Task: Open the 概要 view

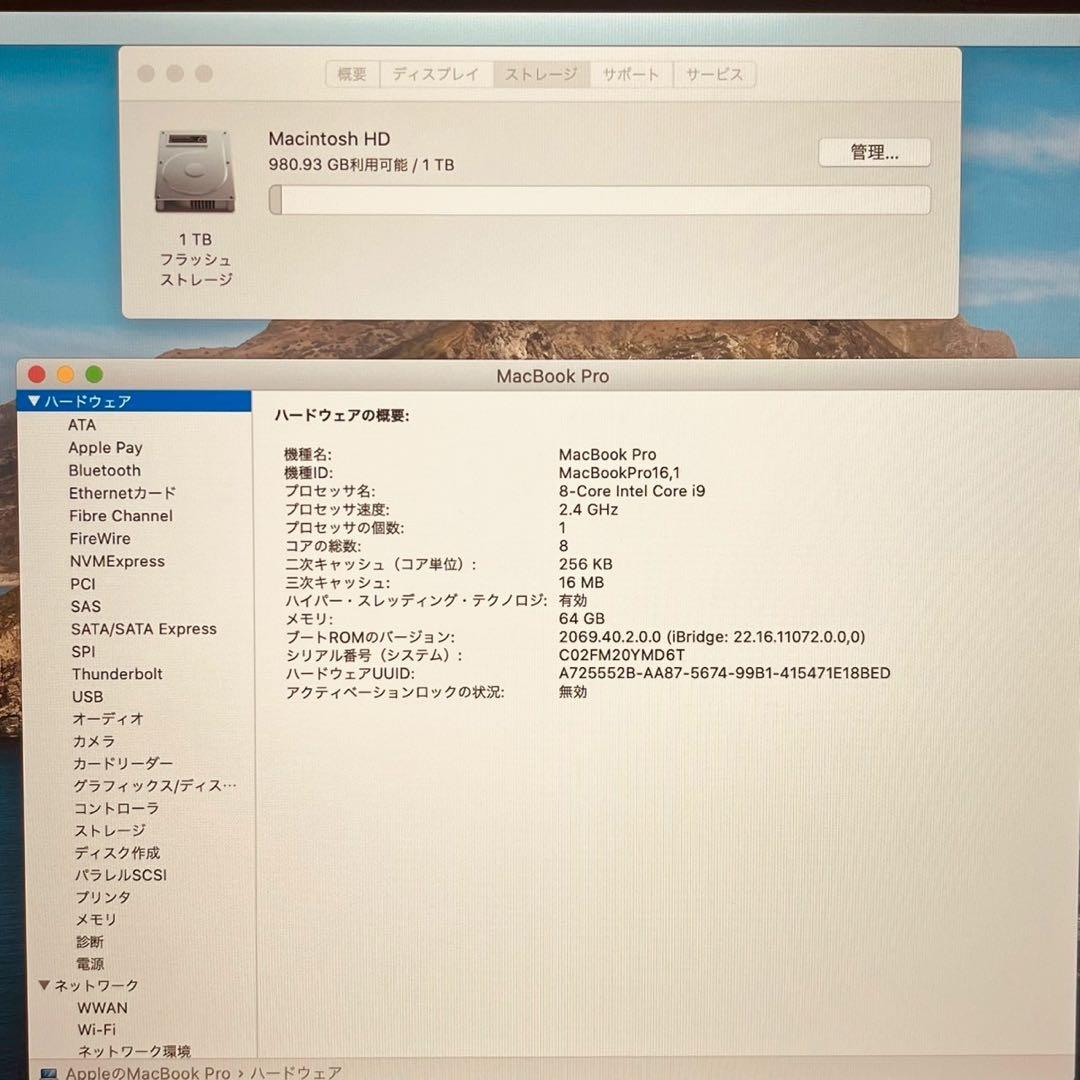Action: coord(352,73)
